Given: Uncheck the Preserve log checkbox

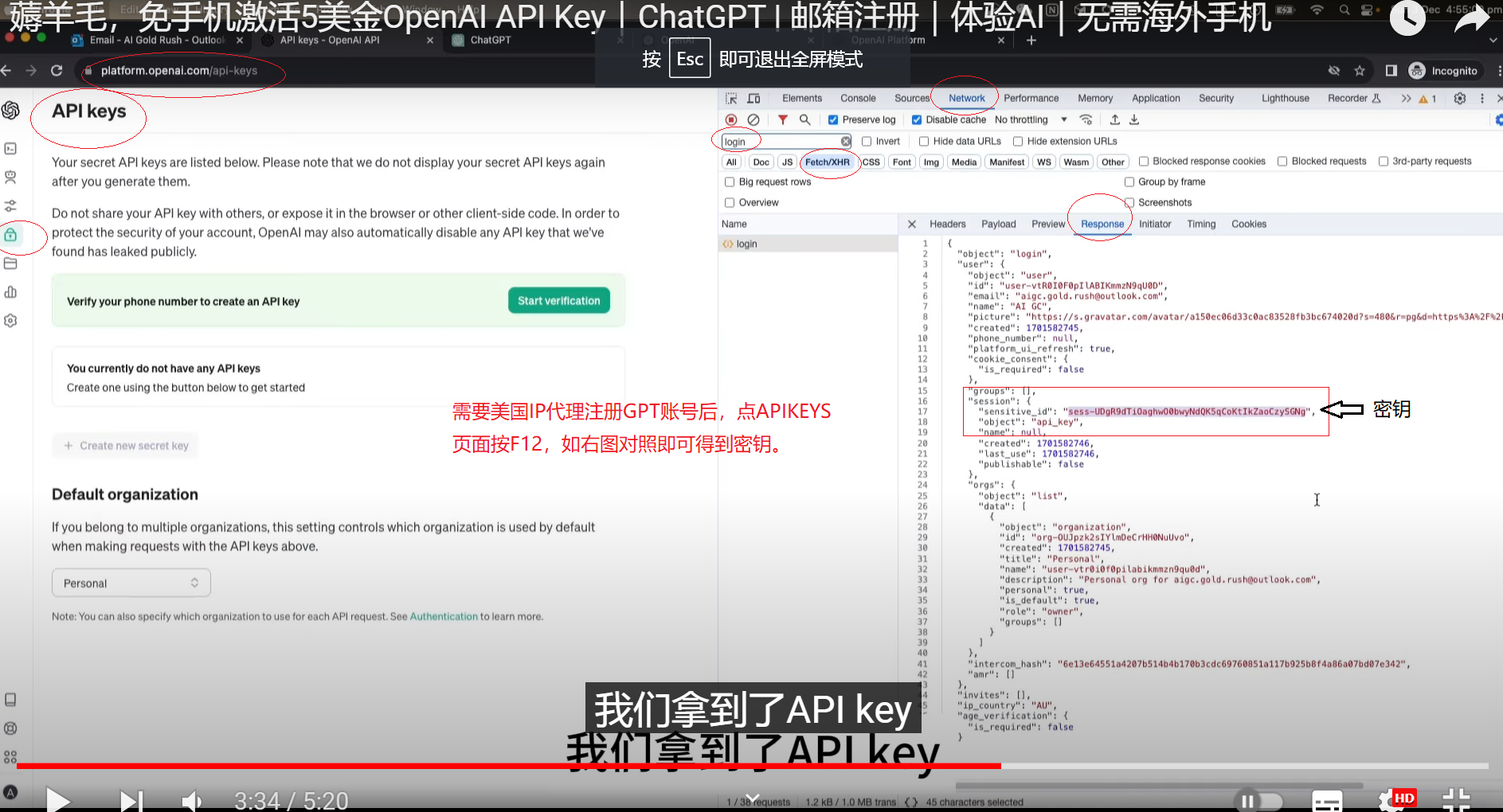Looking at the screenshot, I should (x=833, y=120).
